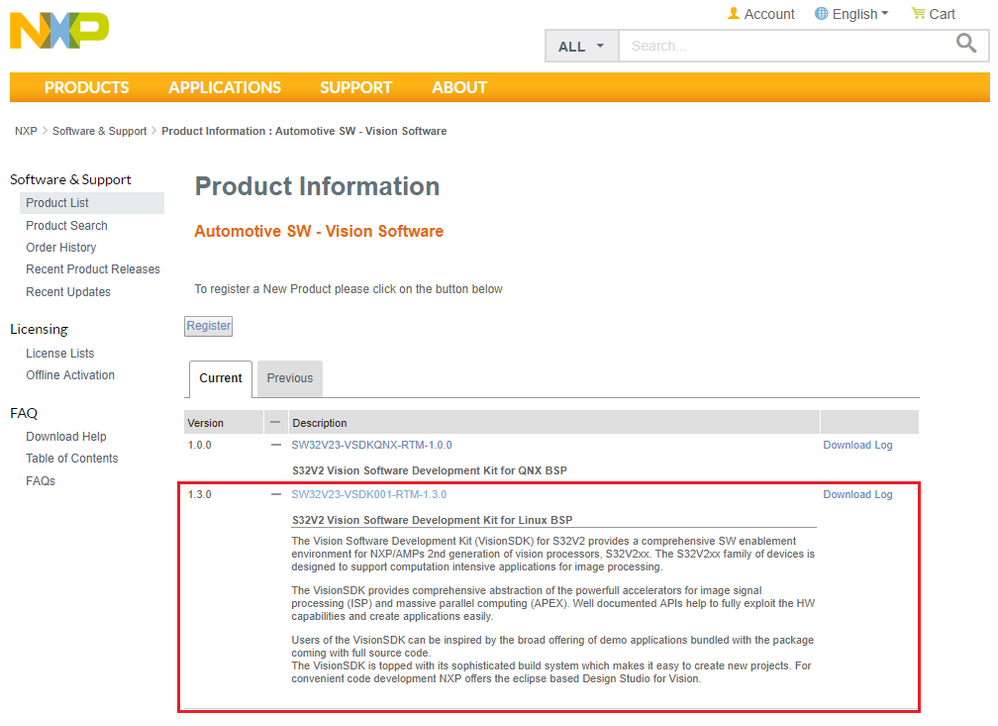
Task: Toggle the 1.0.0 row expander dash
Action: pos(276,445)
